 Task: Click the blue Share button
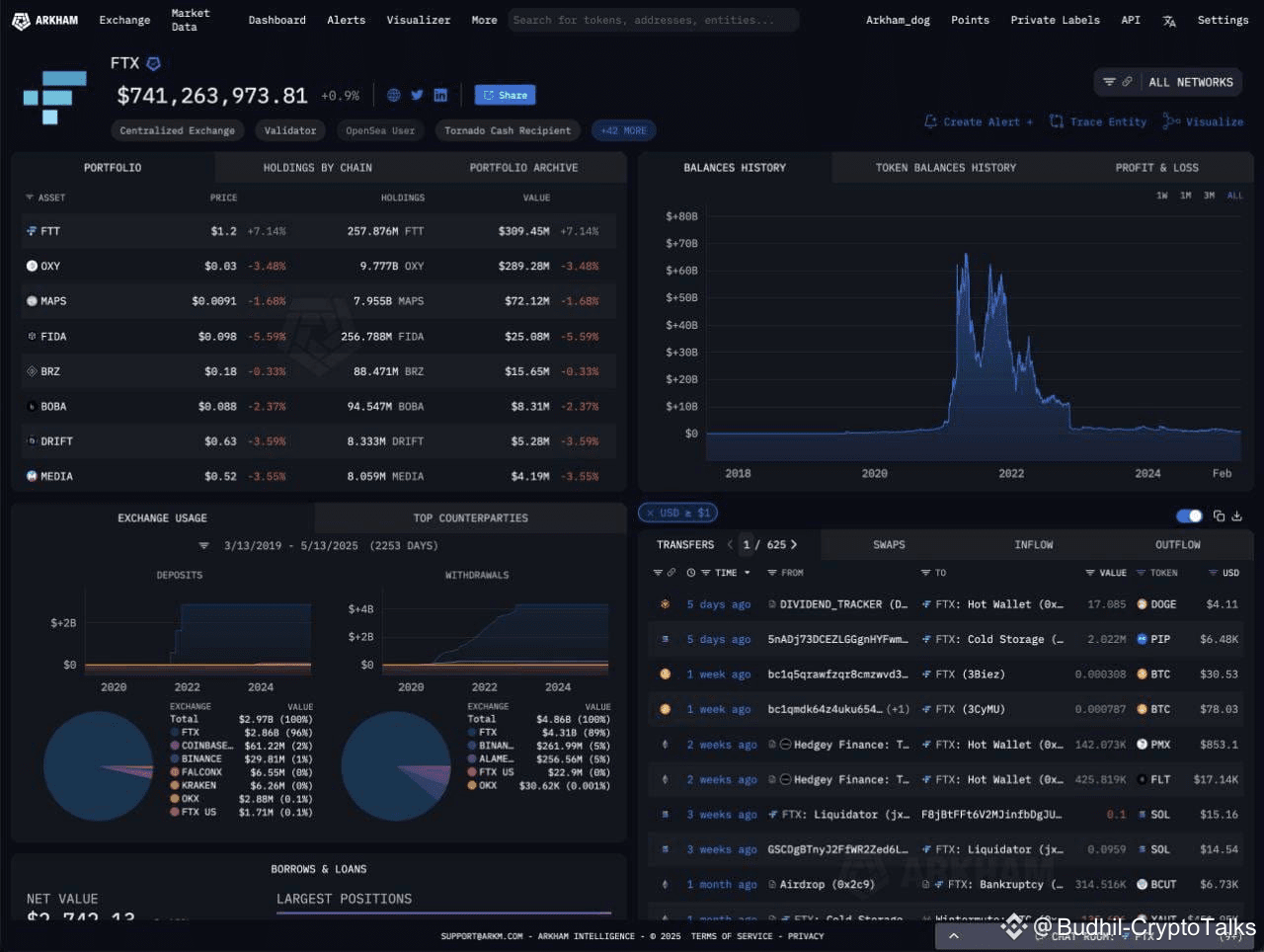coord(505,95)
